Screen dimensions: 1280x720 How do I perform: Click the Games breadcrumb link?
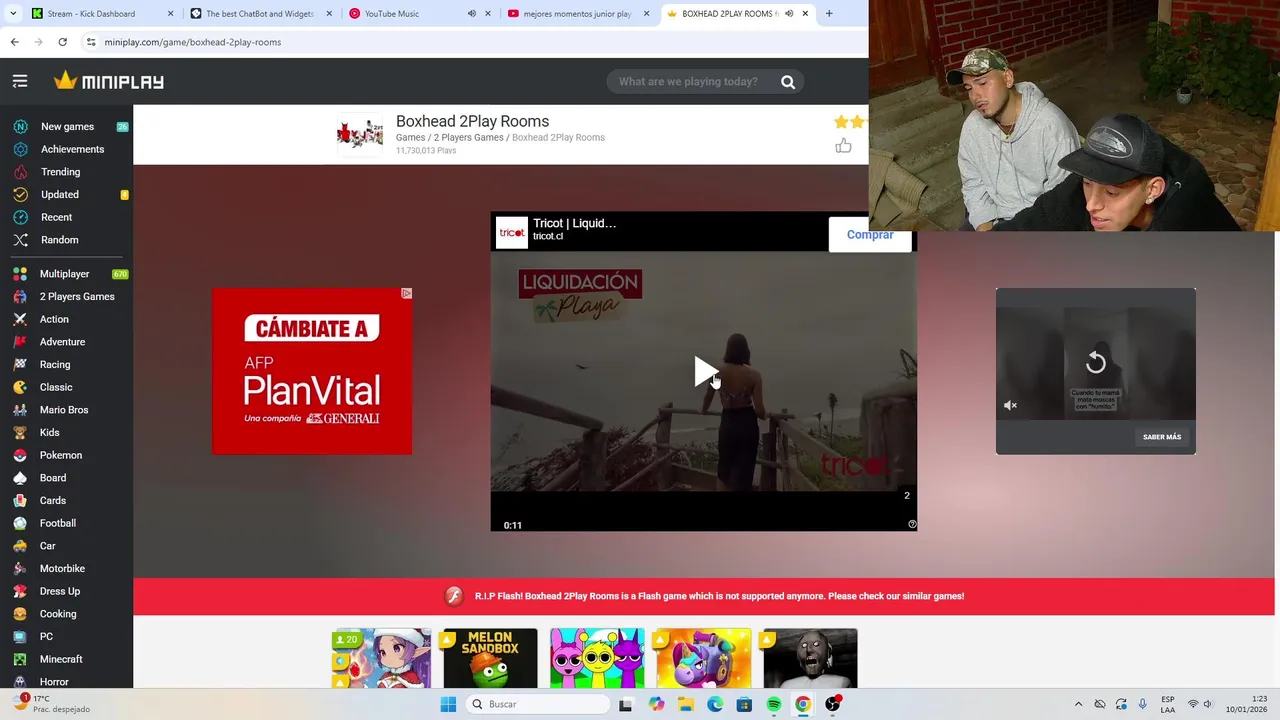tap(410, 138)
